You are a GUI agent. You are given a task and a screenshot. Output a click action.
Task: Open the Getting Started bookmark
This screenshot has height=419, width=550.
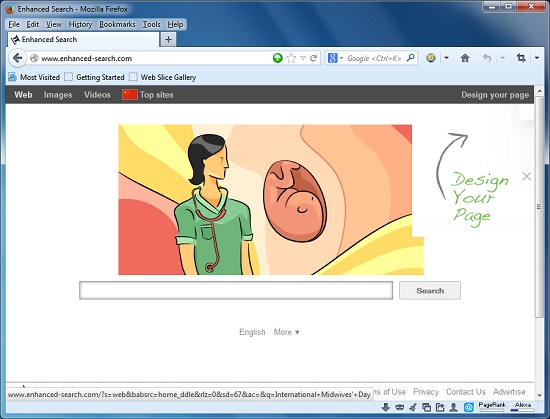[x=95, y=77]
